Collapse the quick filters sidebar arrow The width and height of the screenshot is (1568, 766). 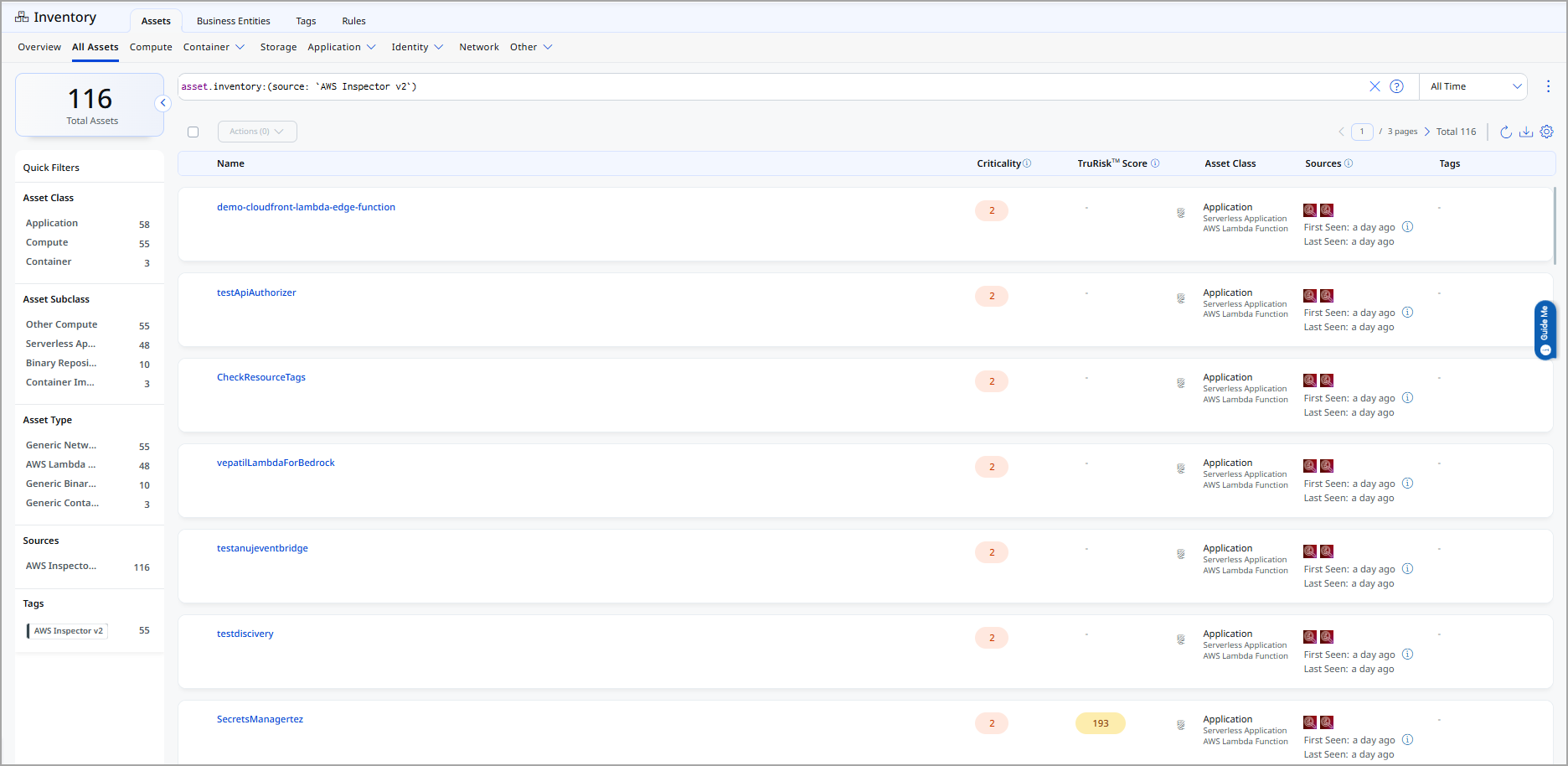tap(163, 103)
